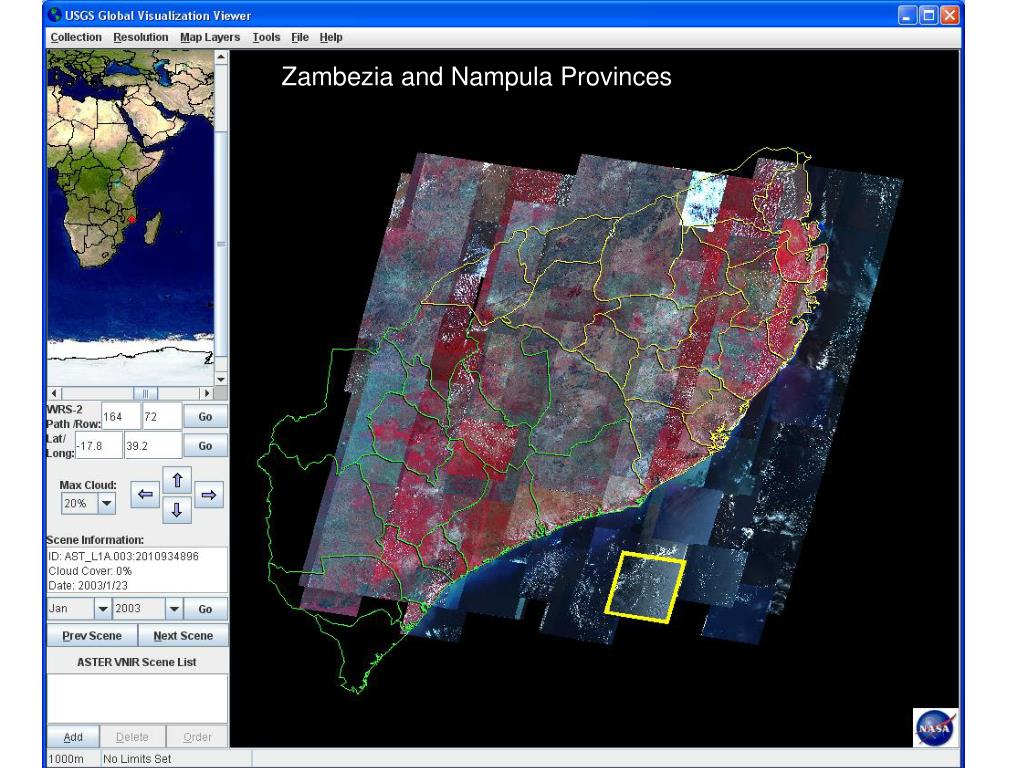Click the Date: 2003/1/23 text
Image resolution: width=1024 pixels, height=768 pixels.
pos(88,585)
